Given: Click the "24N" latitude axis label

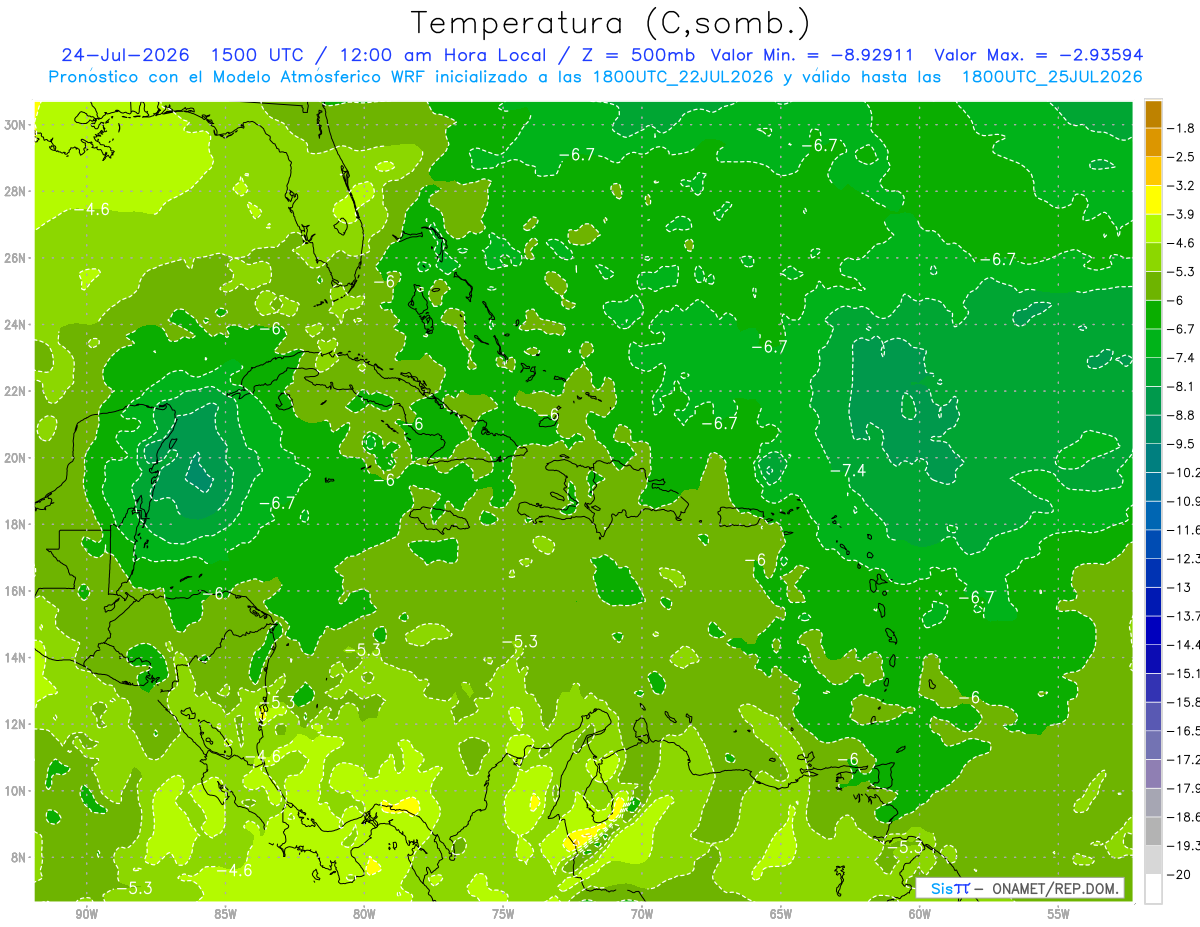Looking at the screenshot, I should pos(16,324).
